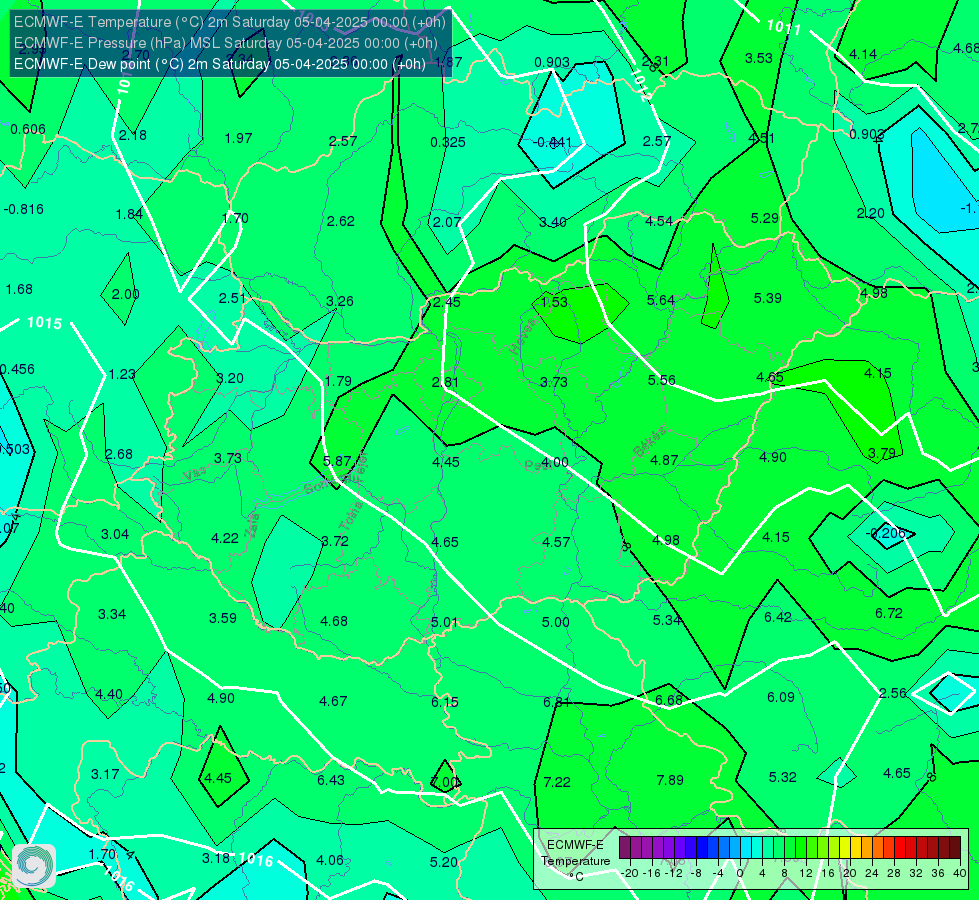The height and width of the screenshot is (900, 979).
Task: Click the 1012 isobar label
Action: [x=641, y=85]
